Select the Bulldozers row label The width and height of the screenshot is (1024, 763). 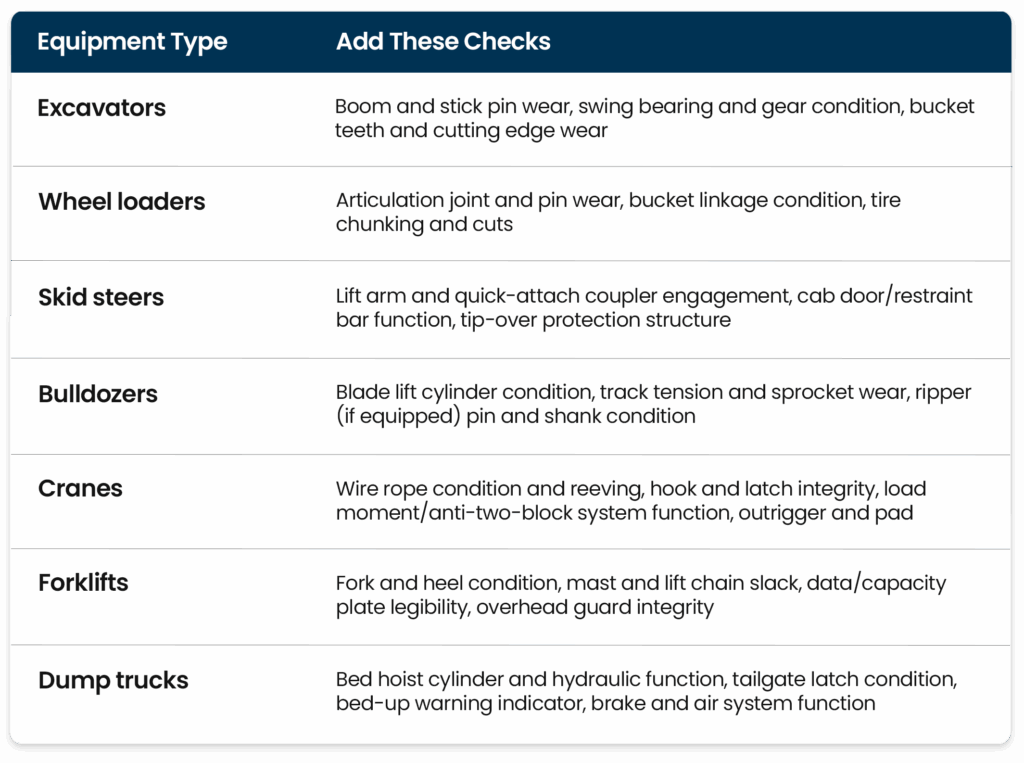click(98, 394)
